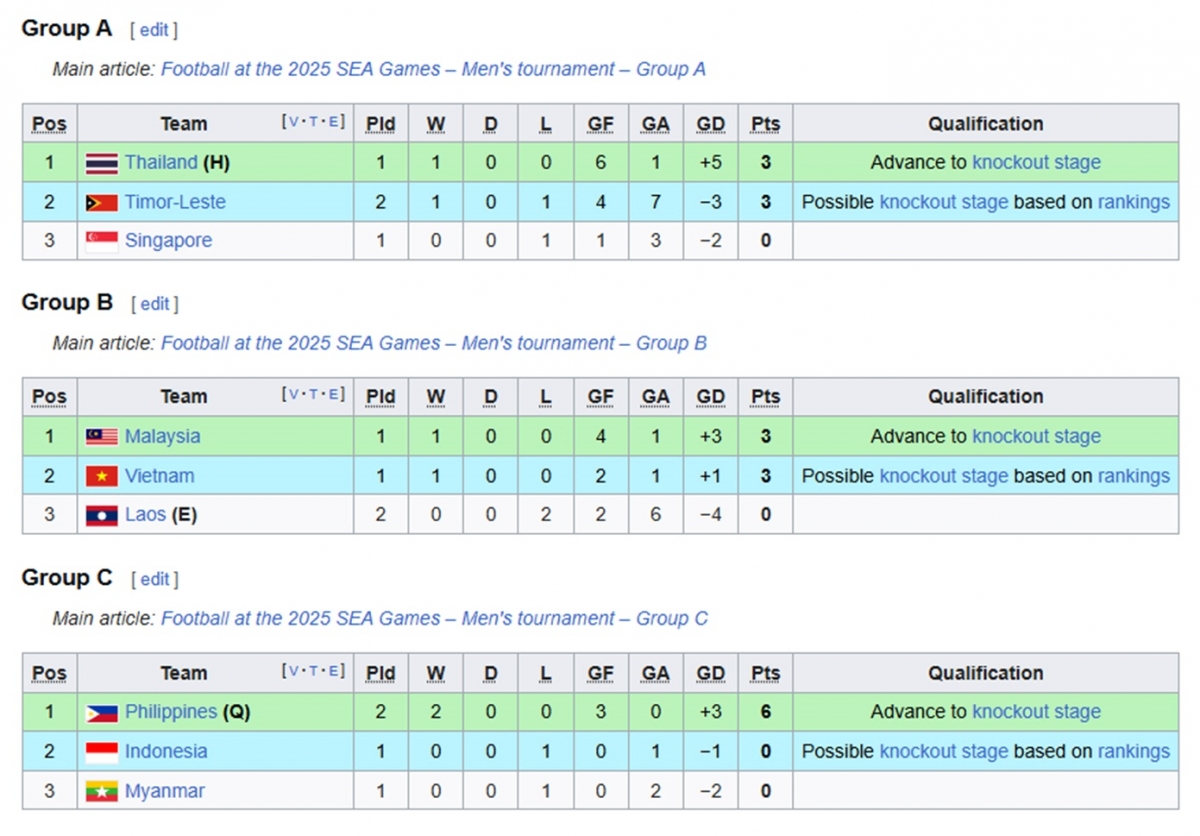Open the Philippines team link

pyautogui.click(x=171, y=712)
